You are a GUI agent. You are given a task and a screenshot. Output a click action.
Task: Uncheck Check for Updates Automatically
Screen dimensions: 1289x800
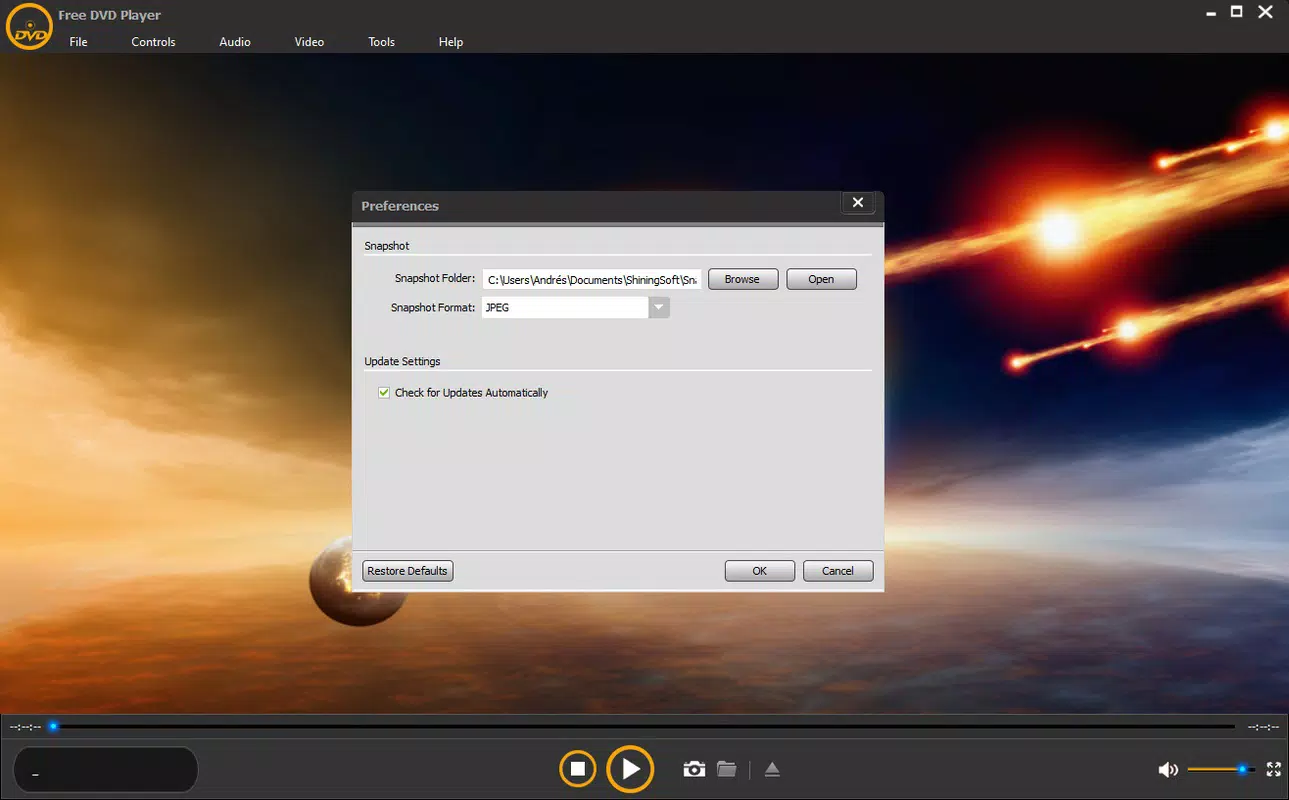[384, 393]
